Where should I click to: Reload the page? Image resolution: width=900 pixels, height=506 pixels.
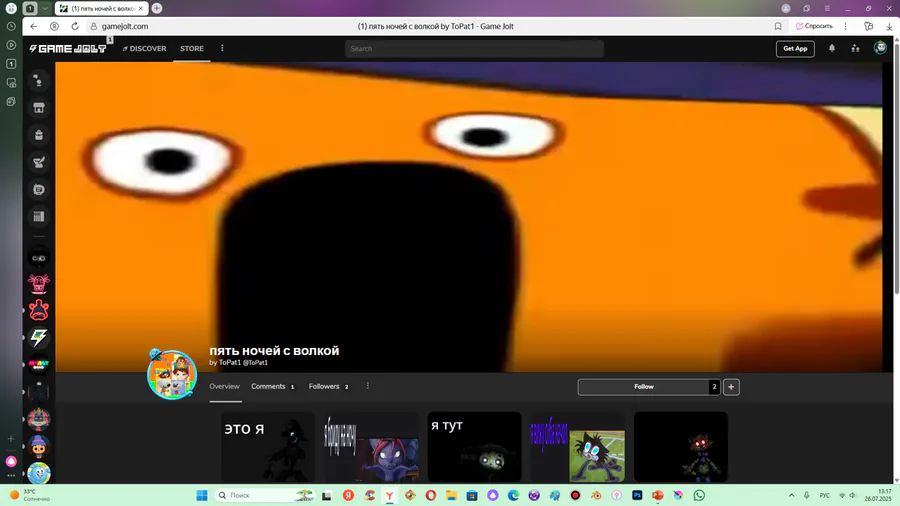(75, 26)
